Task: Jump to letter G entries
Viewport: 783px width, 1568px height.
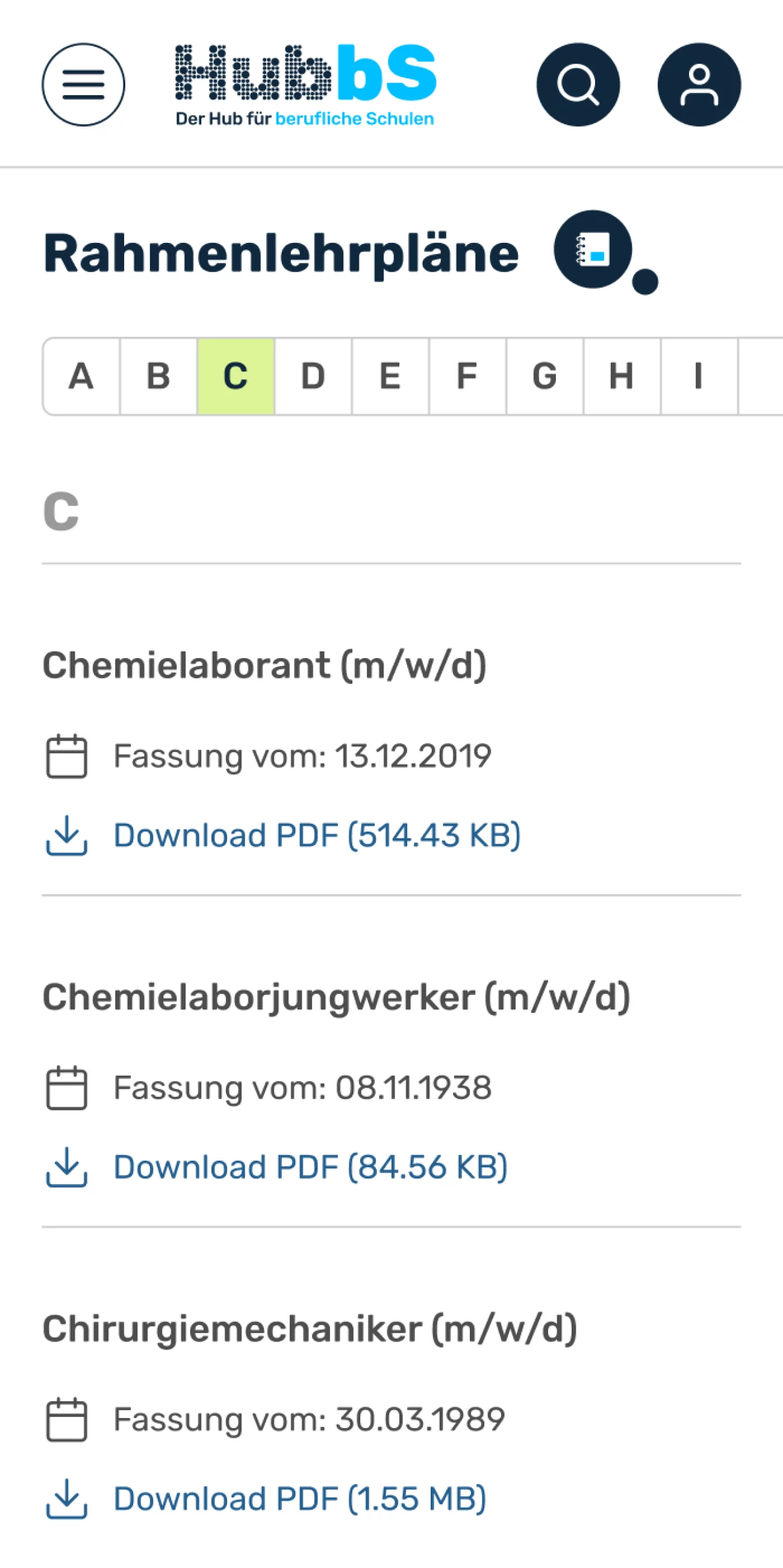Action: coord(545,376)
